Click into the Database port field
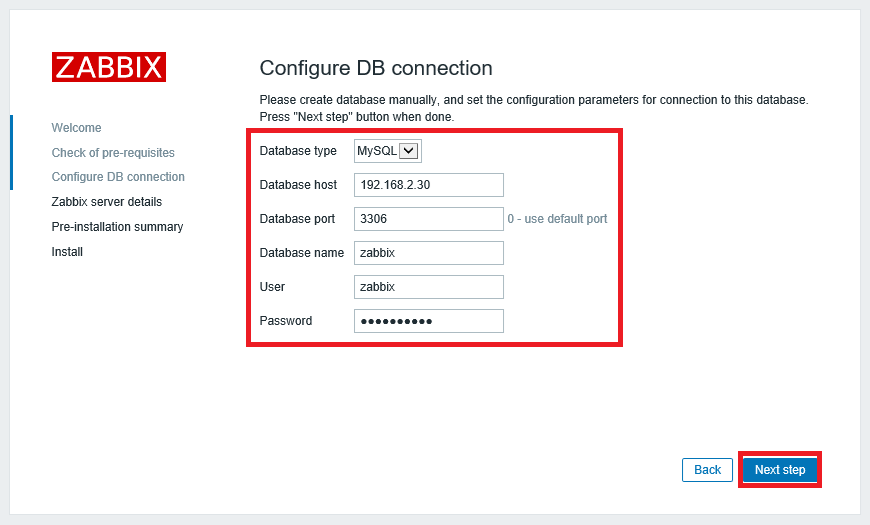 click(x=428, y=219)
